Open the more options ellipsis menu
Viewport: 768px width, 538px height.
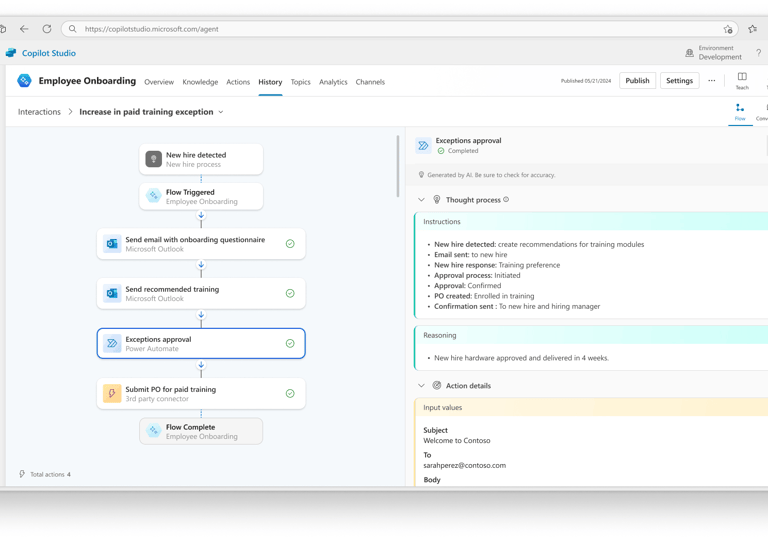[x=712, y=81]
